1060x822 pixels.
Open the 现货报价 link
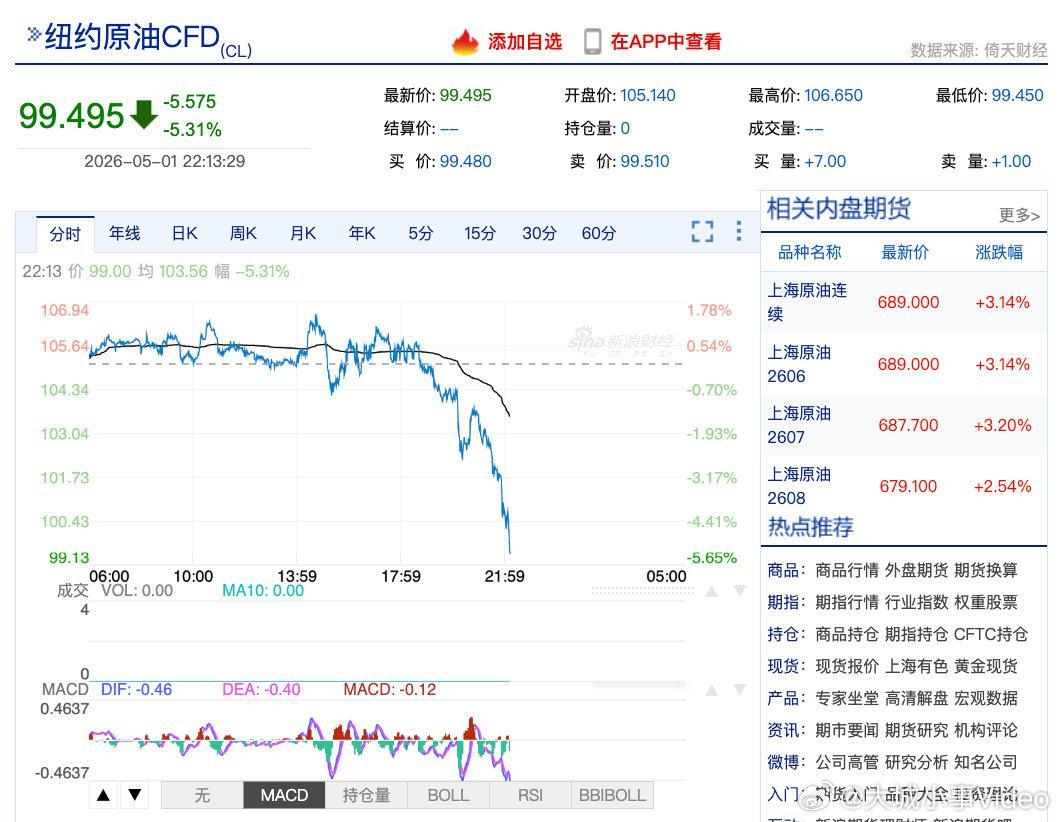(846, 667)
